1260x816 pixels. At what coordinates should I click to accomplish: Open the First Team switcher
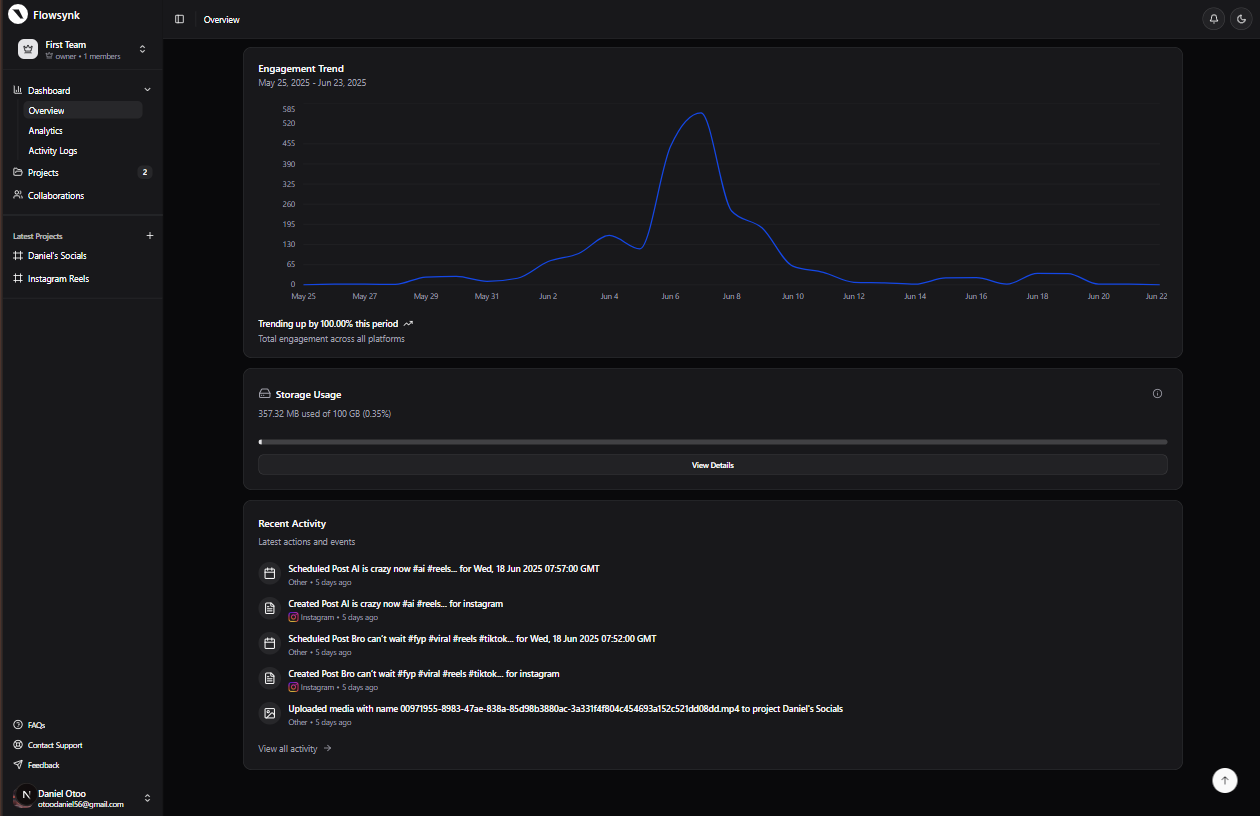click(142, 47)
